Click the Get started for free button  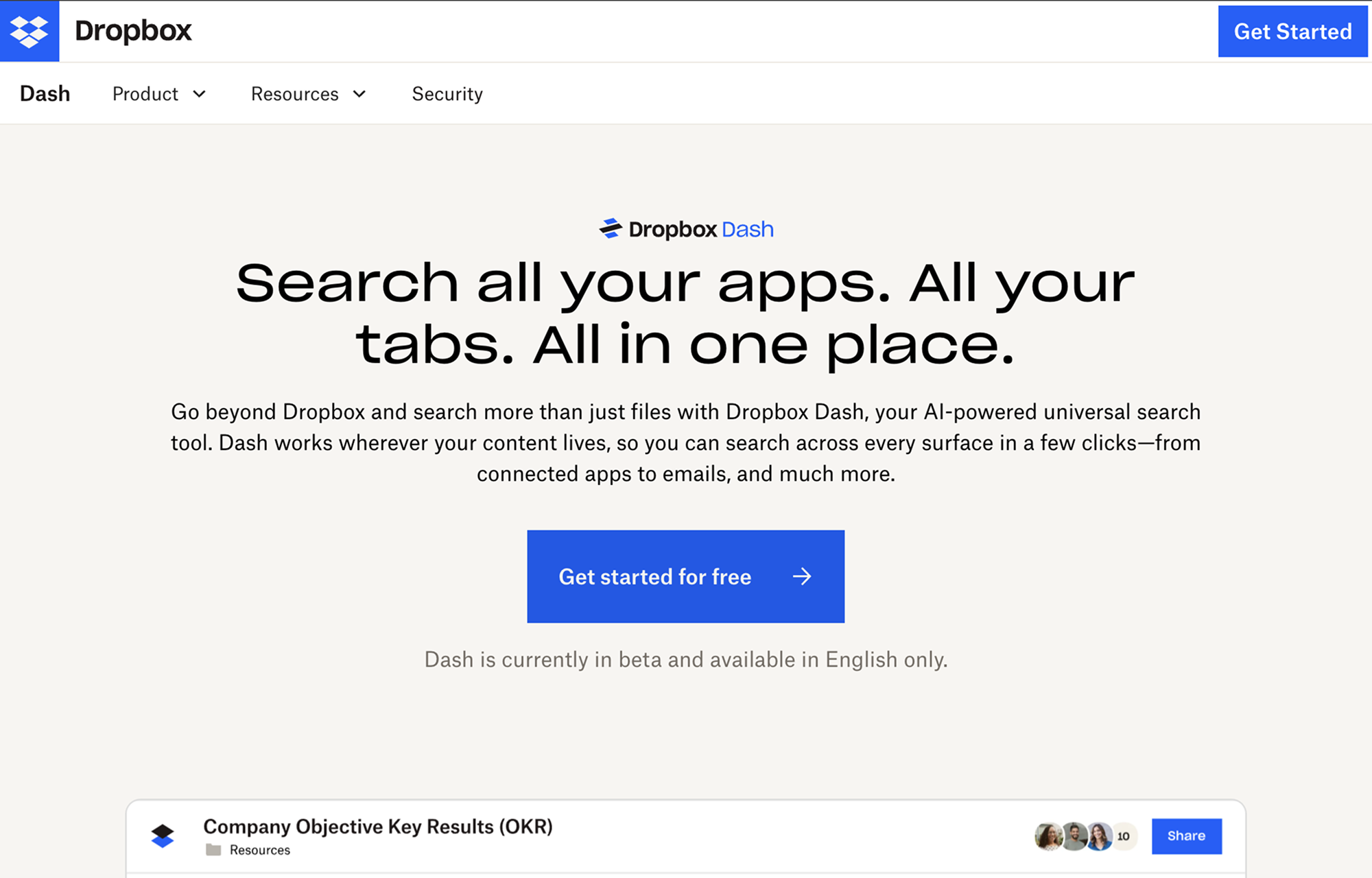(685, 576)
